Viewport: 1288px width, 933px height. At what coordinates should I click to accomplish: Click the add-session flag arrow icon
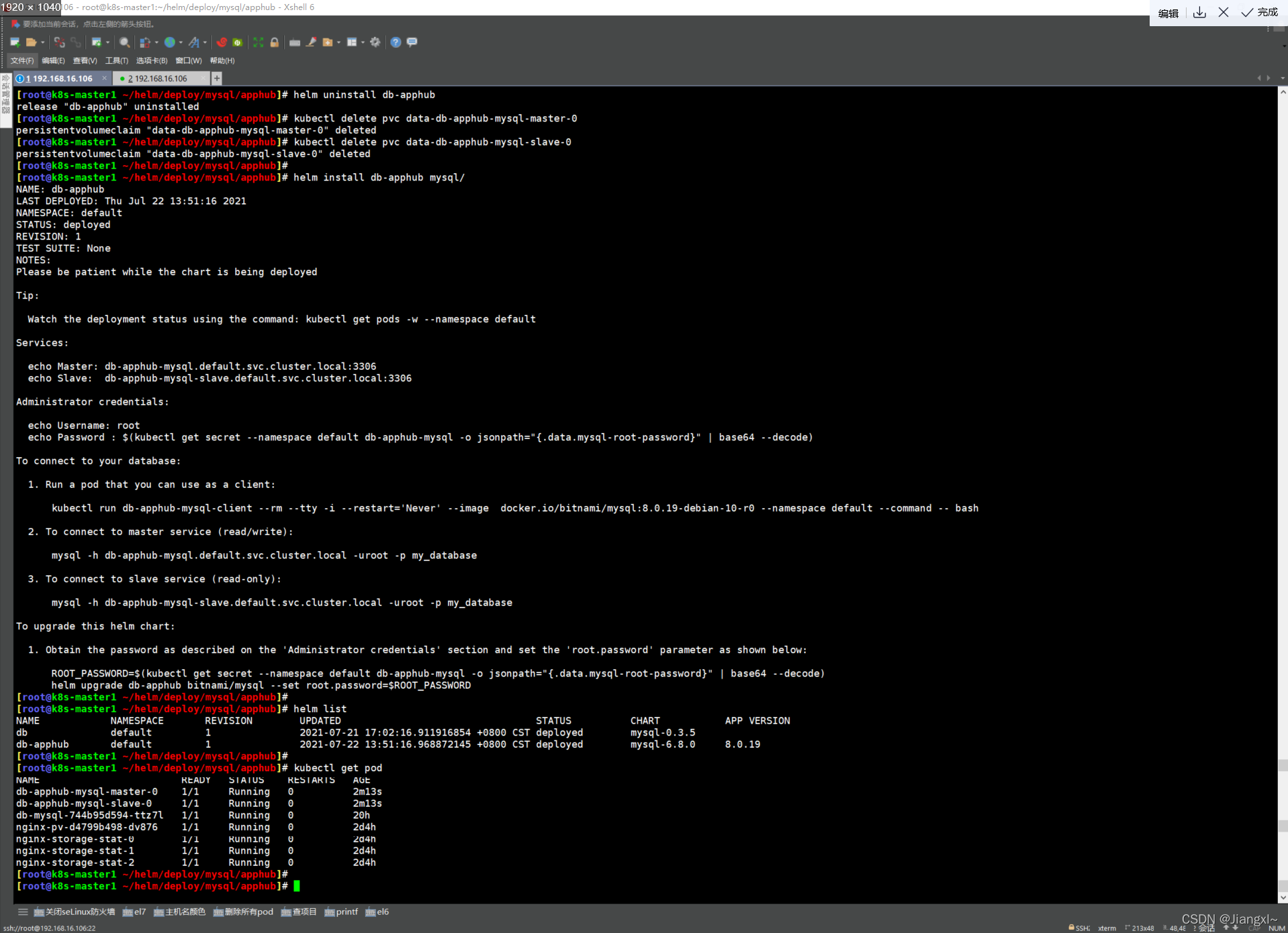click(x=15, y=24)
